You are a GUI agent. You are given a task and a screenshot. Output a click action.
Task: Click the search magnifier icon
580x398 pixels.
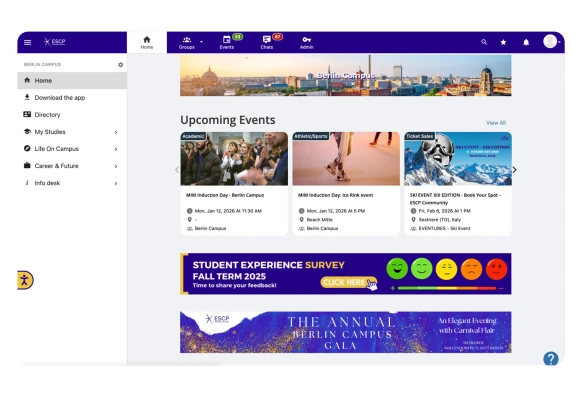484,42
